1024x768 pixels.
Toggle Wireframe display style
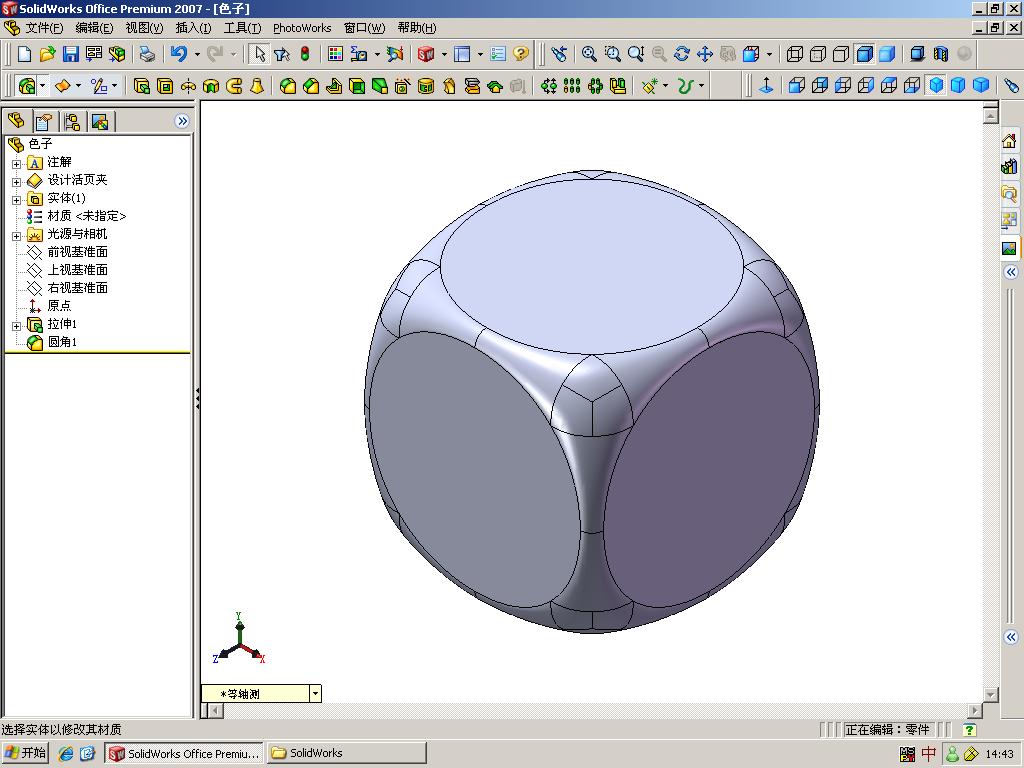[795, 54]
